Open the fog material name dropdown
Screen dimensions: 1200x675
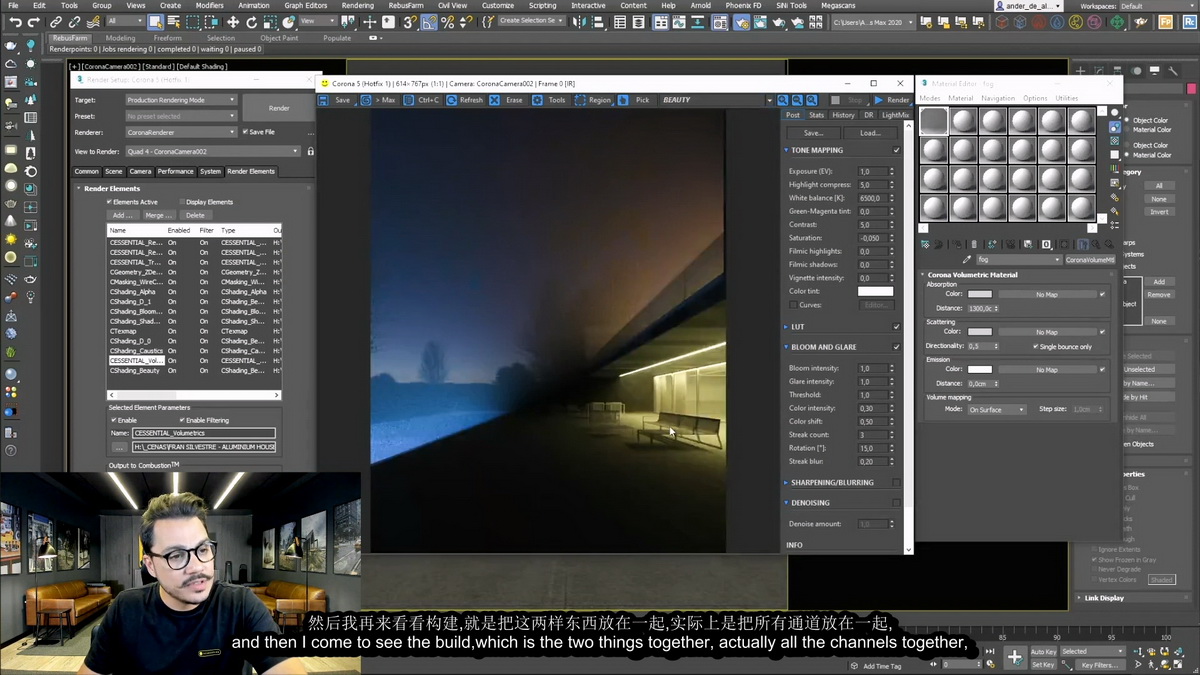point(1019,260)
